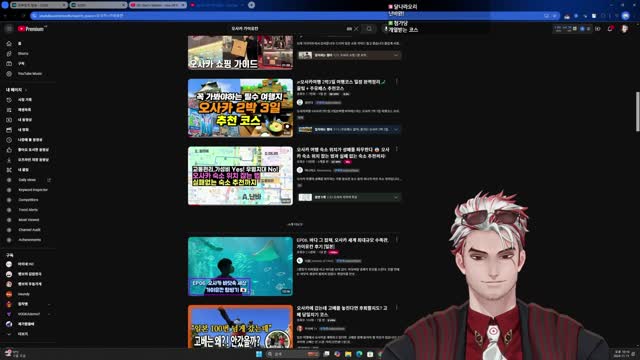Open YouTube notifications bell

610,29
